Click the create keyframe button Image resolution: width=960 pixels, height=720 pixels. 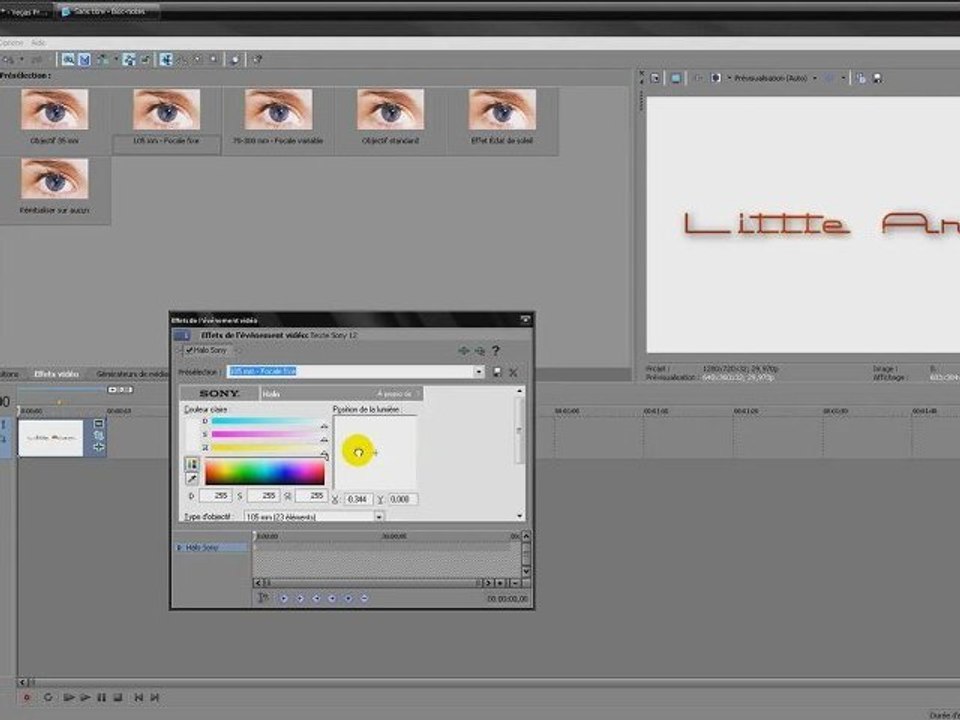coord(348,598)
